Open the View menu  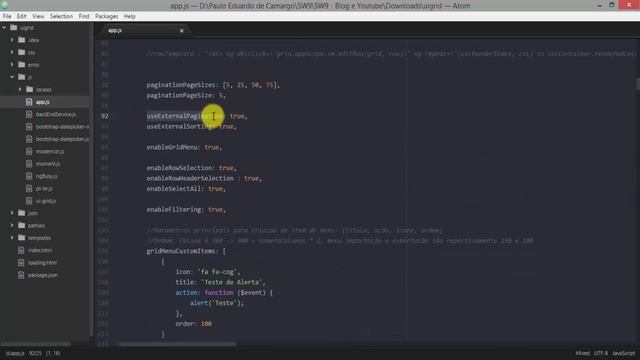tap(38, 16)
